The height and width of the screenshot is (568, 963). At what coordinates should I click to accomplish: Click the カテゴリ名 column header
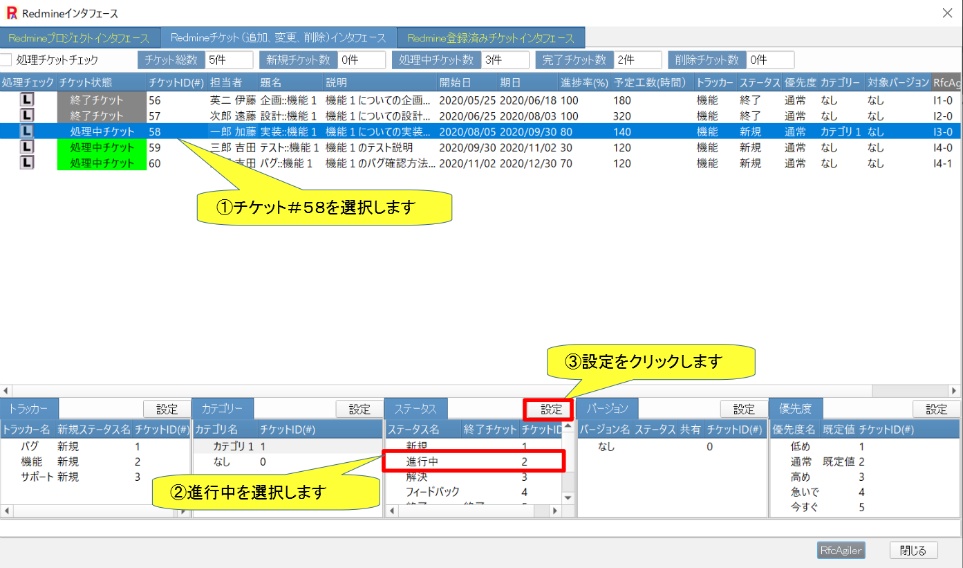225,429
